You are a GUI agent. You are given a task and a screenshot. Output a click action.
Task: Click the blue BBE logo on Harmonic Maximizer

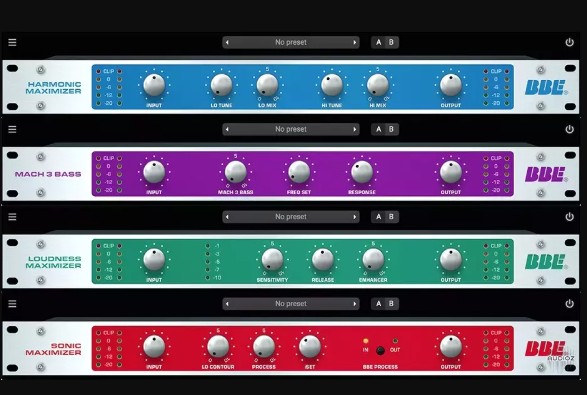click(x=545, y=87)
